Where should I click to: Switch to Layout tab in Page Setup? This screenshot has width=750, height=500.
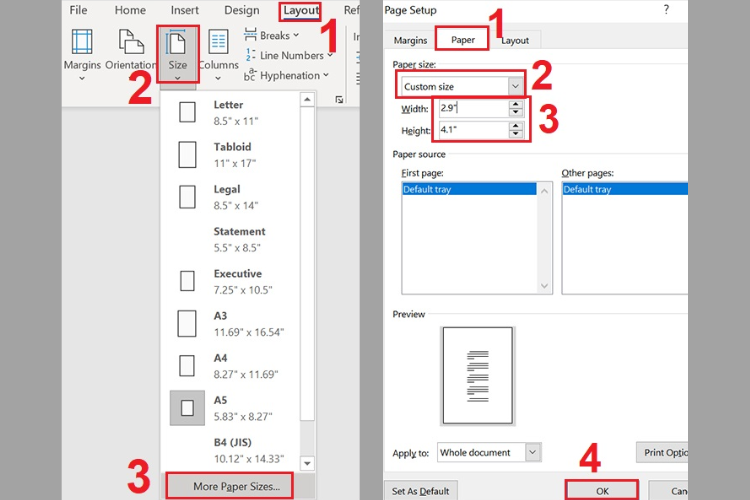click(x=515, y=41)
